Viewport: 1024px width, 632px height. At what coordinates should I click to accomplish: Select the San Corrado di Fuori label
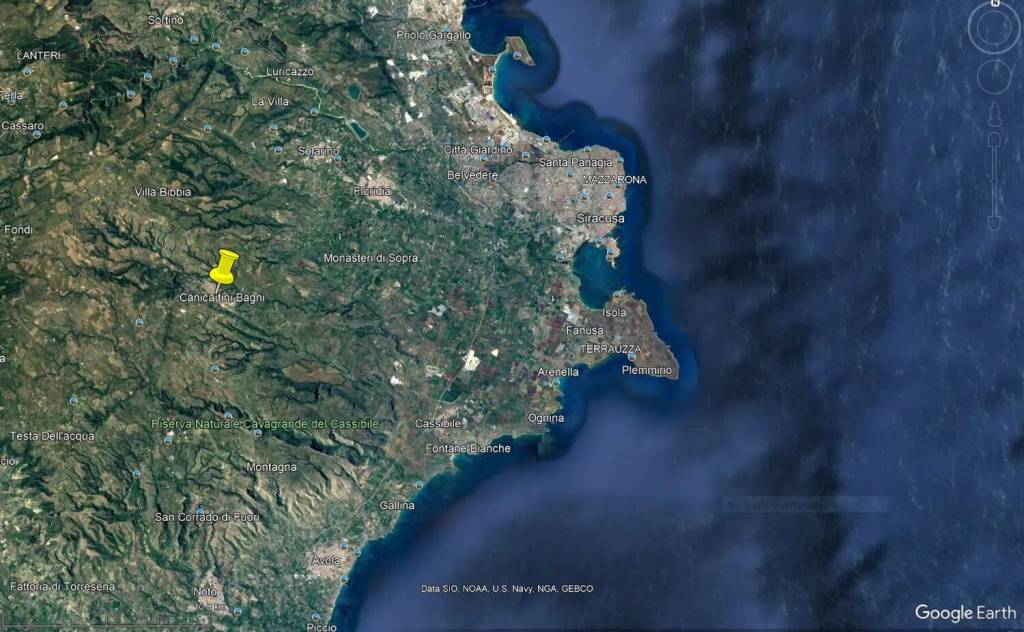207,517
